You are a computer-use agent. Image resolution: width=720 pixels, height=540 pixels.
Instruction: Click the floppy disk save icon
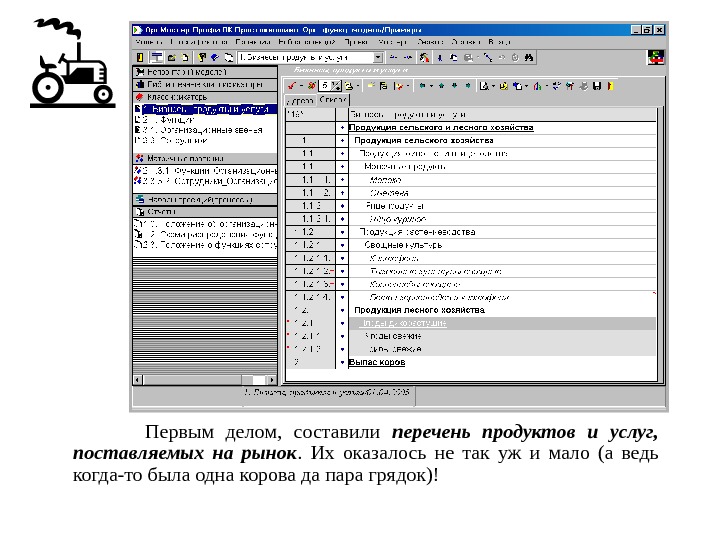[x=596, y=86]
